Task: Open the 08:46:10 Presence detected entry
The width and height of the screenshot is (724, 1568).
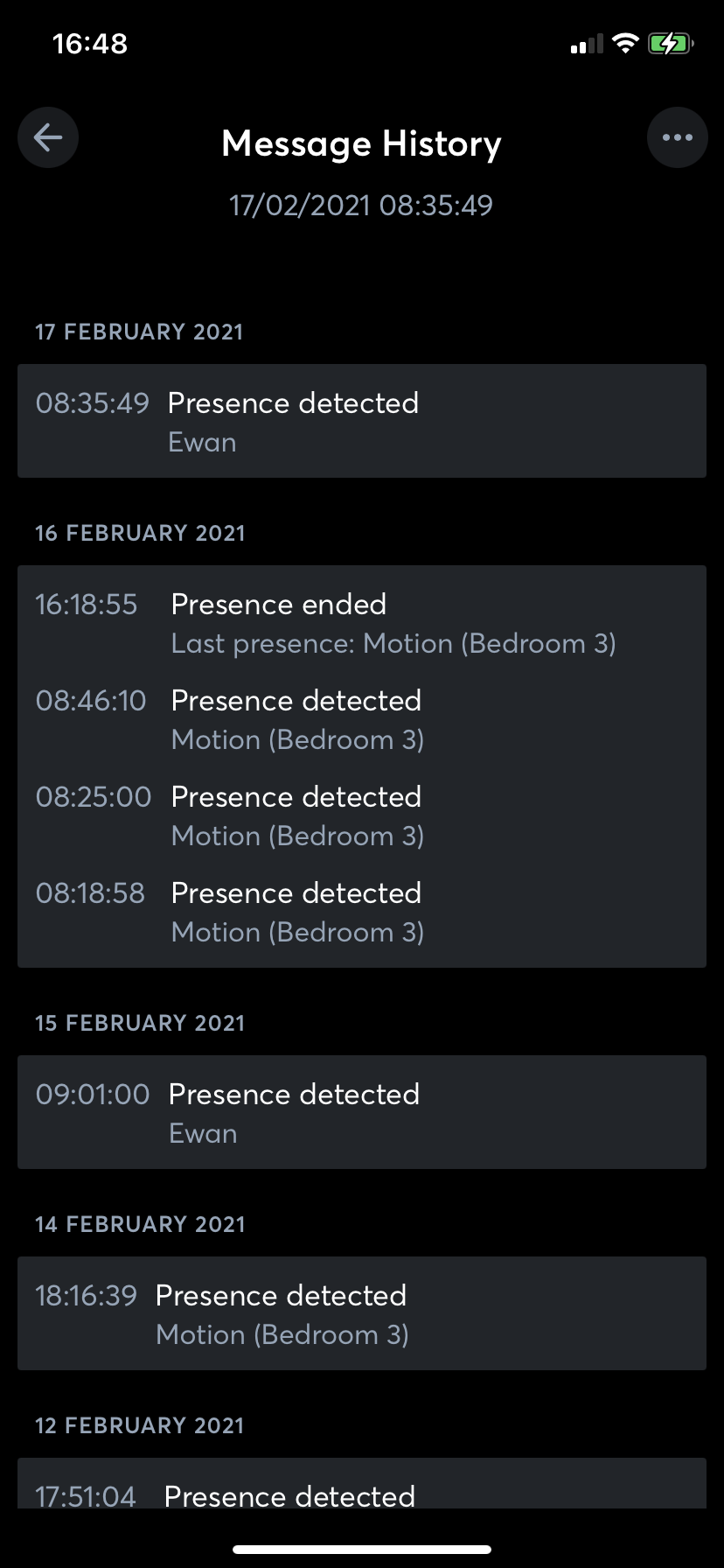Action: (x=361, y=719)
